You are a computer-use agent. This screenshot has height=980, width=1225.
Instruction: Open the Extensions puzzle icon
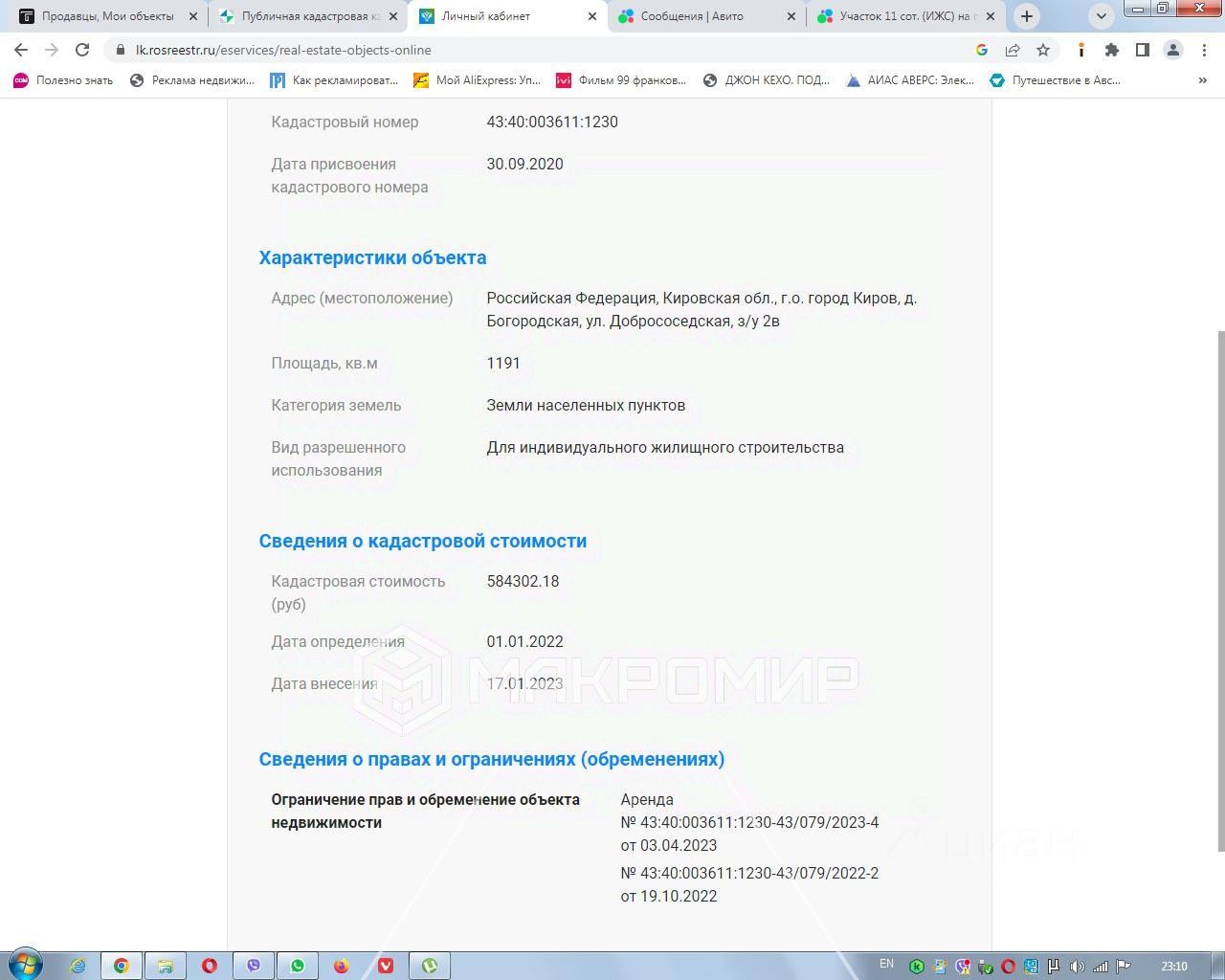[1111, 50]
